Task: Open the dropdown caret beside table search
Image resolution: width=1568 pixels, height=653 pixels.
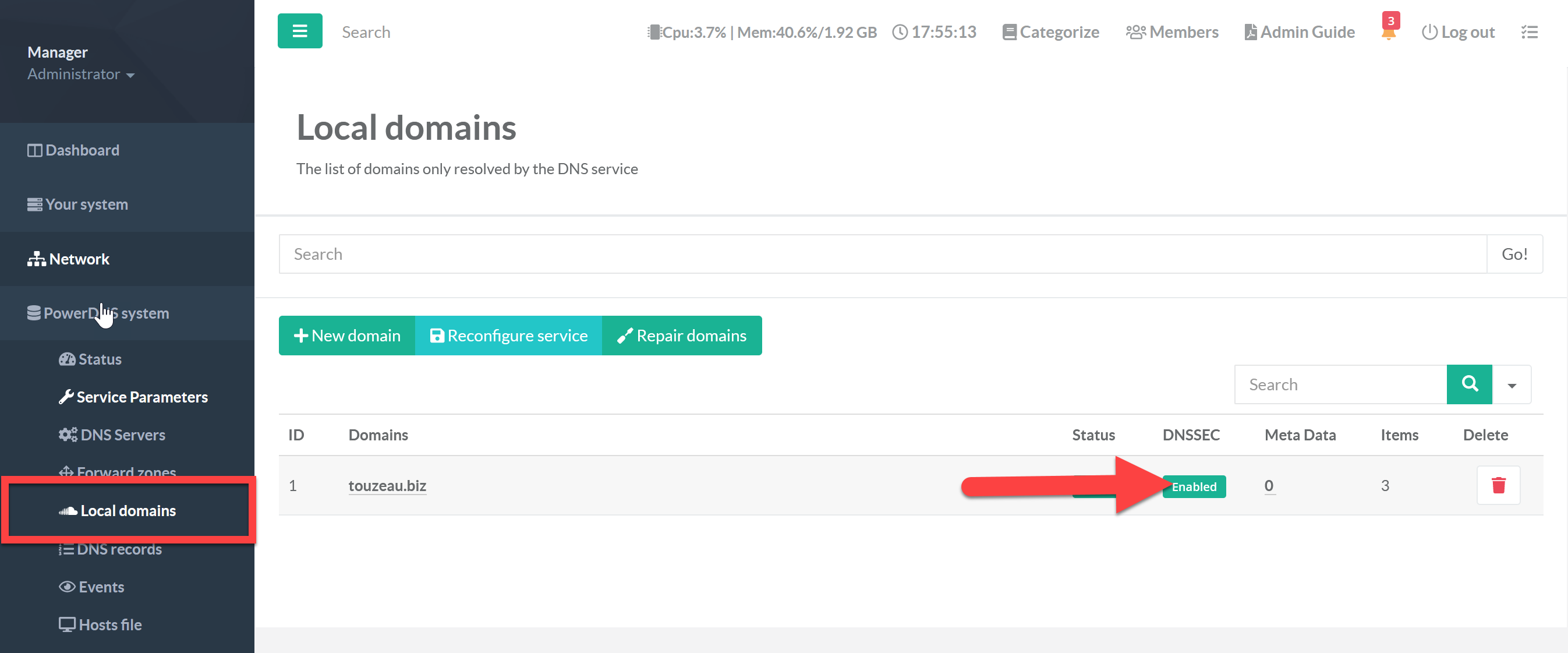Action: click(1512, 384)
